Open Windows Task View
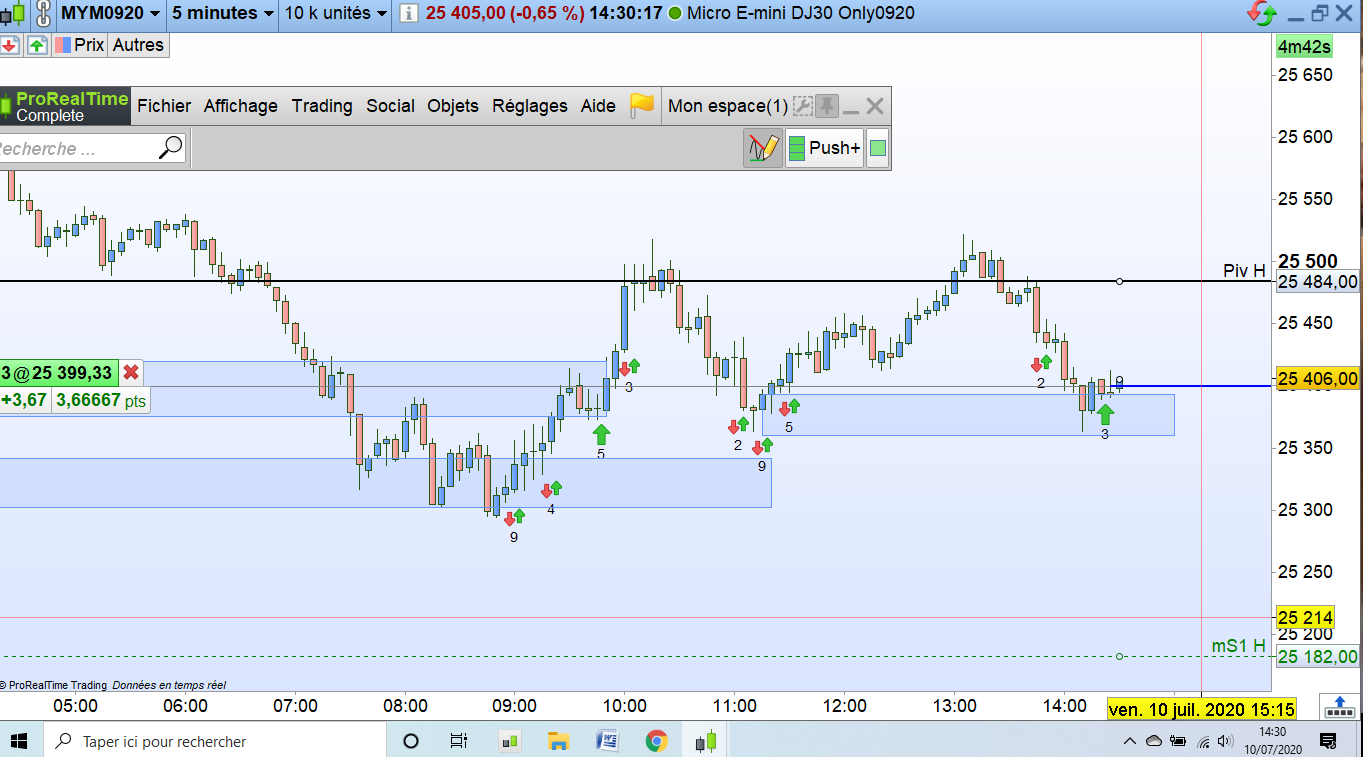This screenshot has width=1363, height=757. pos(459,741)
